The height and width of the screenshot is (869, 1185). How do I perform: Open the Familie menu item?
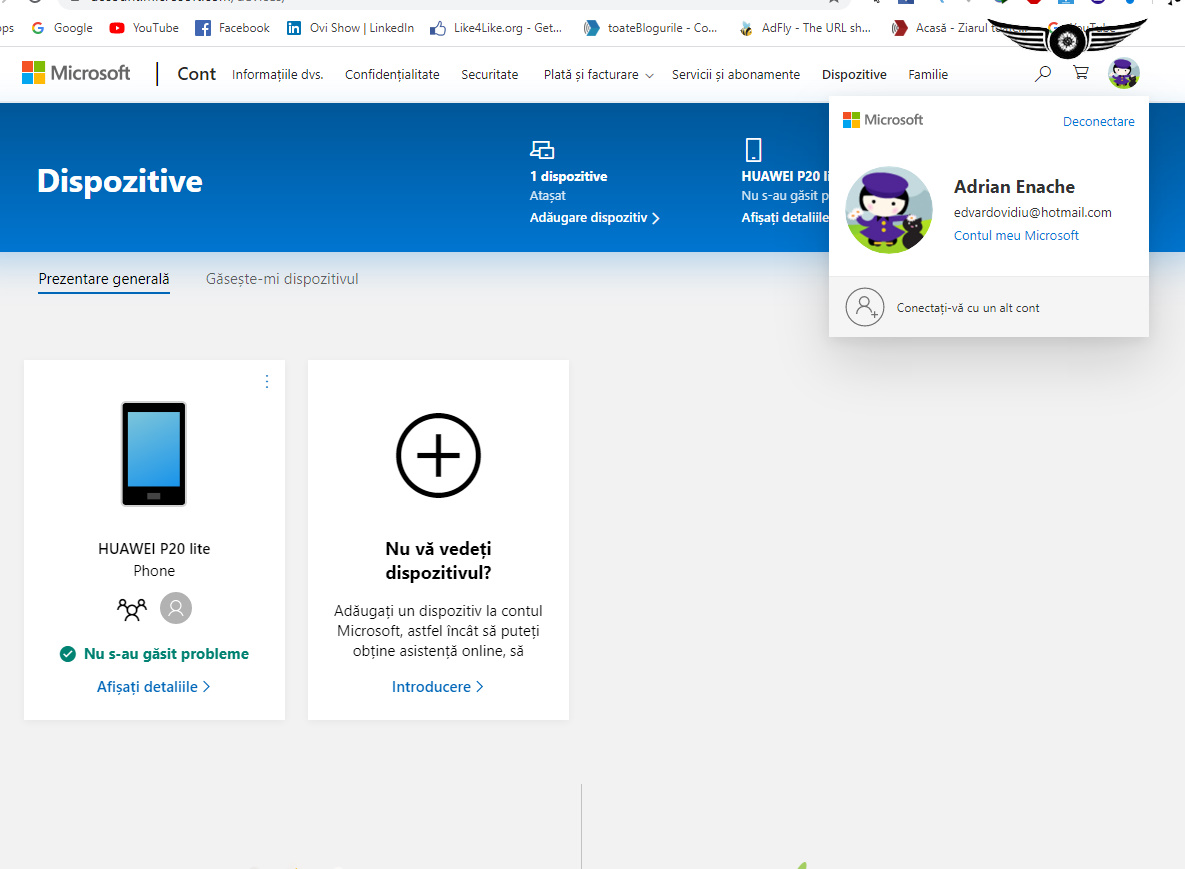928,74
